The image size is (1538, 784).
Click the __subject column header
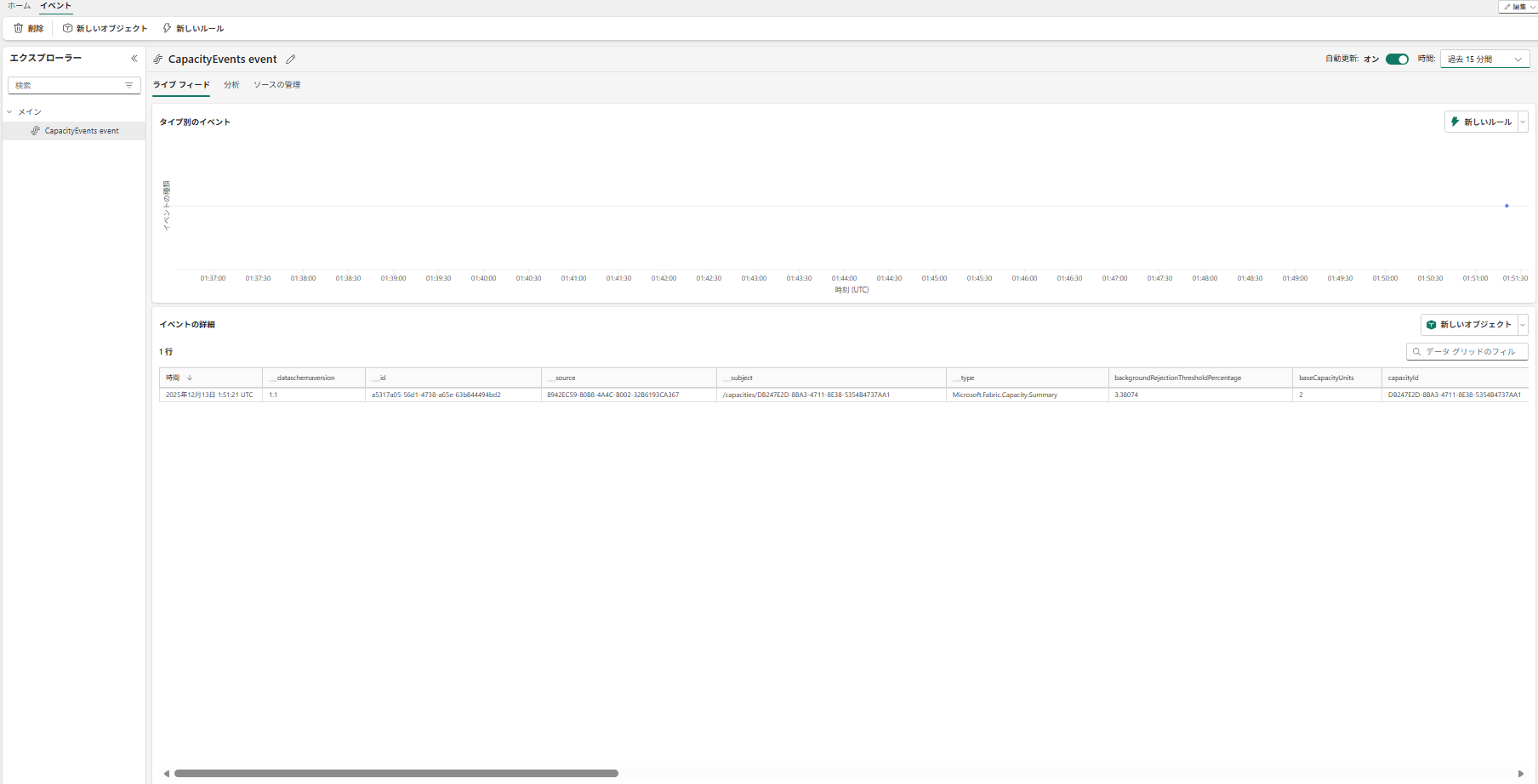[832, 378]
